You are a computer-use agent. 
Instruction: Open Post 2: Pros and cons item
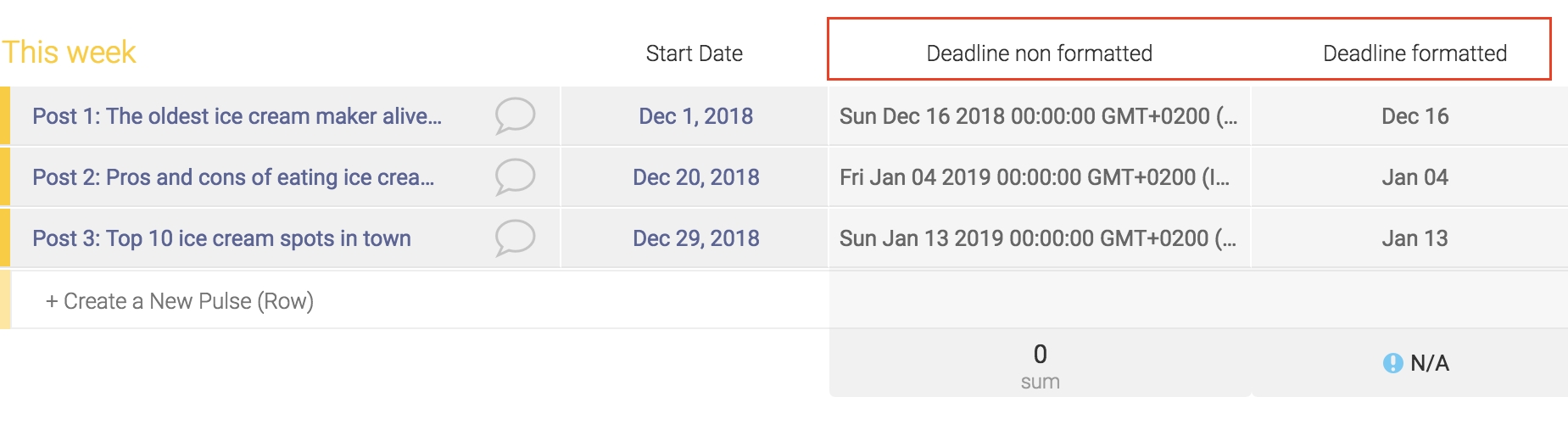tap(233, 177)
